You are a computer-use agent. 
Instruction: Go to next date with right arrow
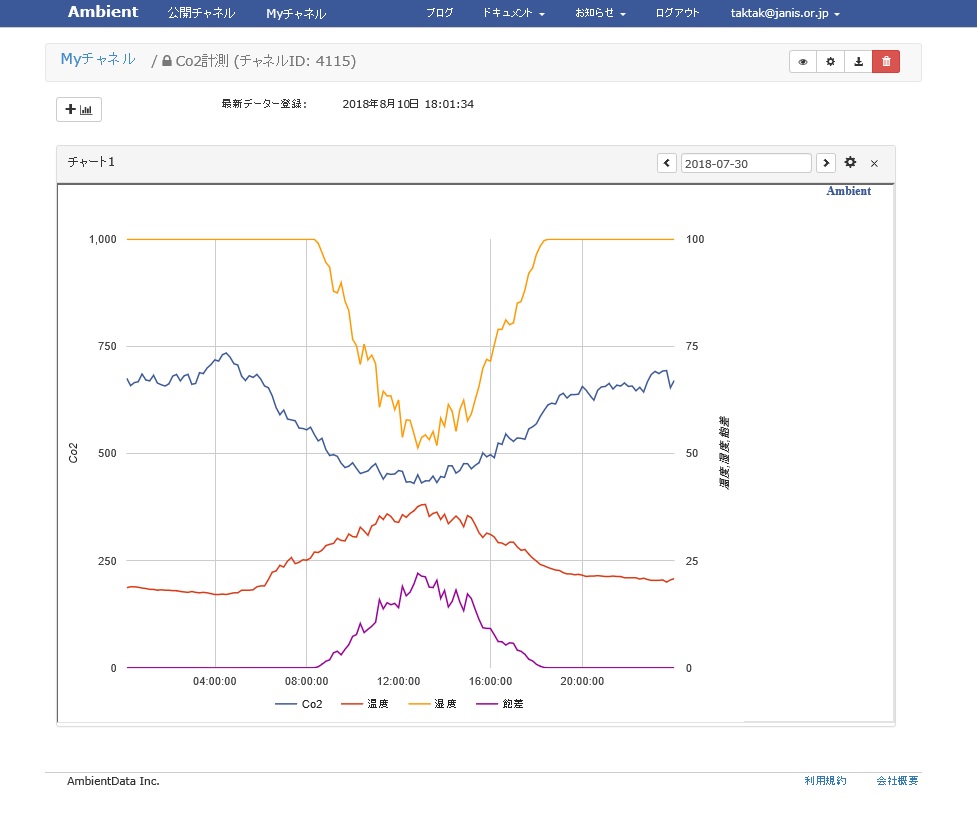(826, 163)
